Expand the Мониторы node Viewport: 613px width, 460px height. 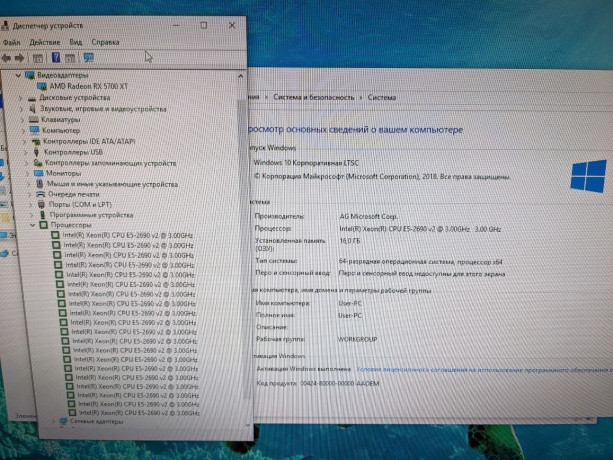[28, 174]
